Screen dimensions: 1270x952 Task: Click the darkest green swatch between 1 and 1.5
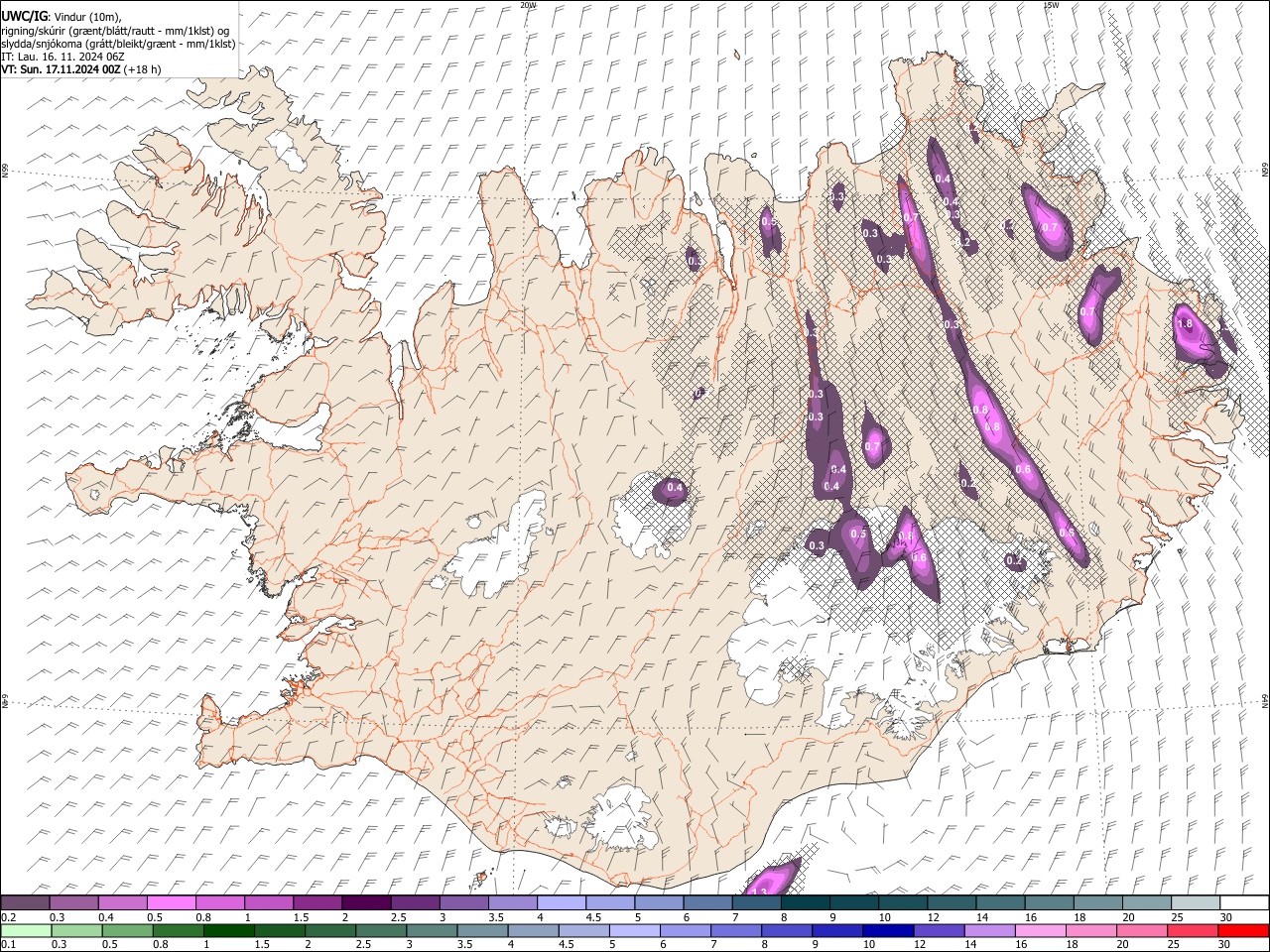pos(229,930)
